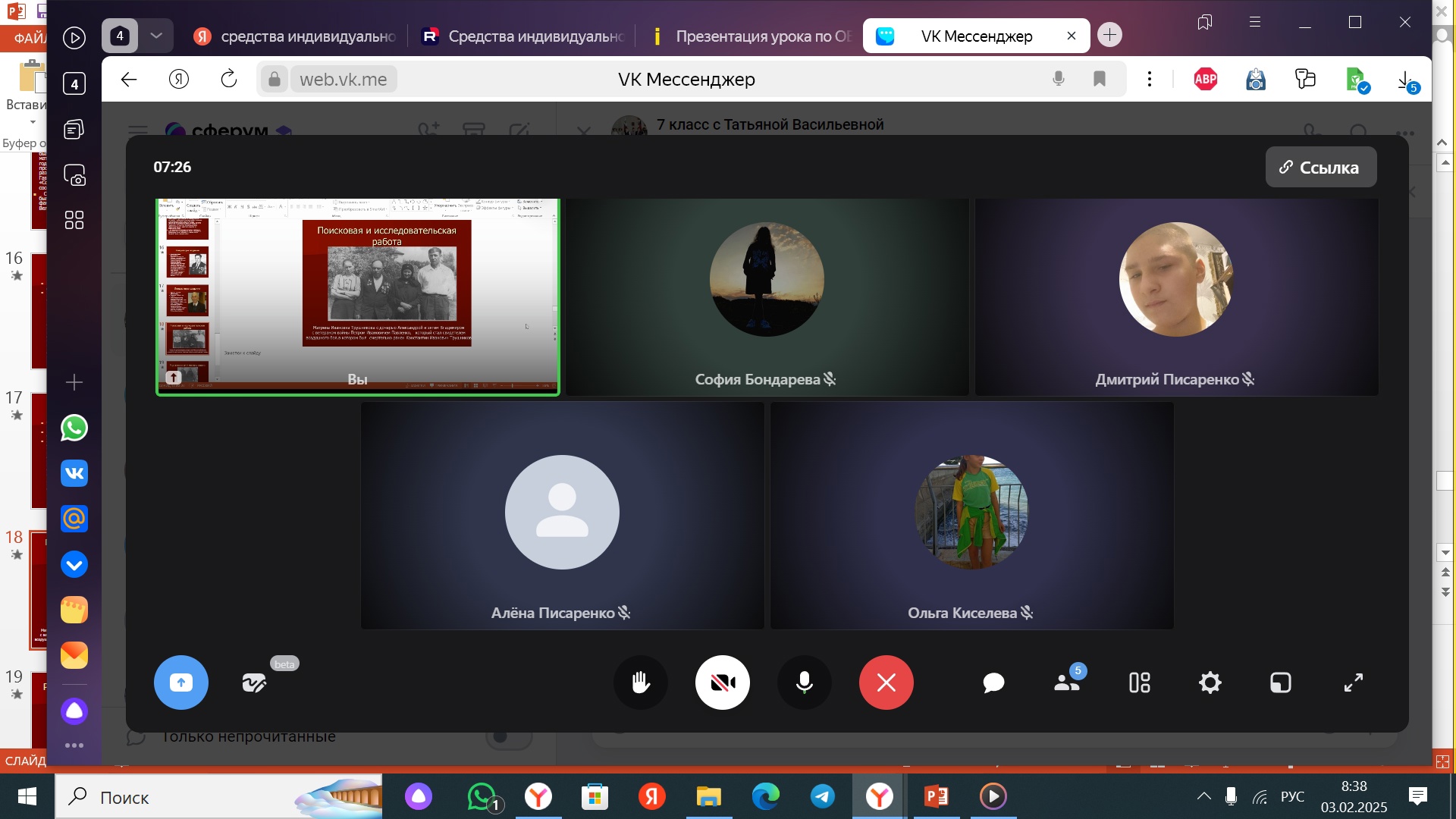Click the web.vk.me address field
Screen dimensions: 1456x819
(343, 79)
